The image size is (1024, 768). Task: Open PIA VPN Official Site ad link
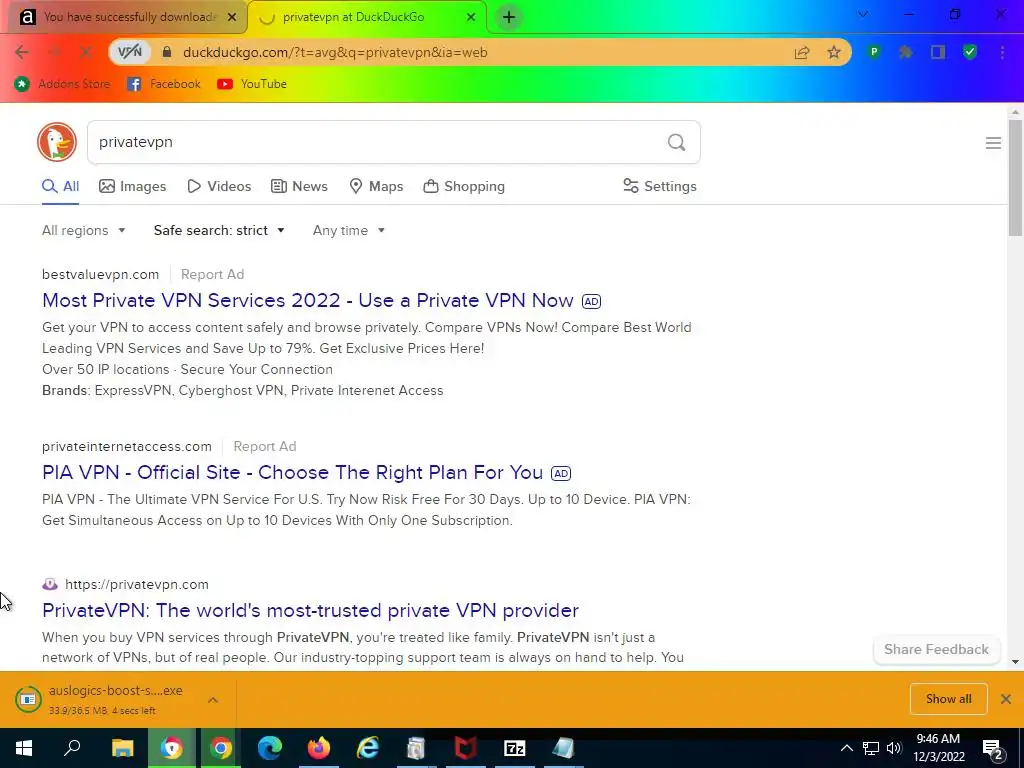(293, 472)
